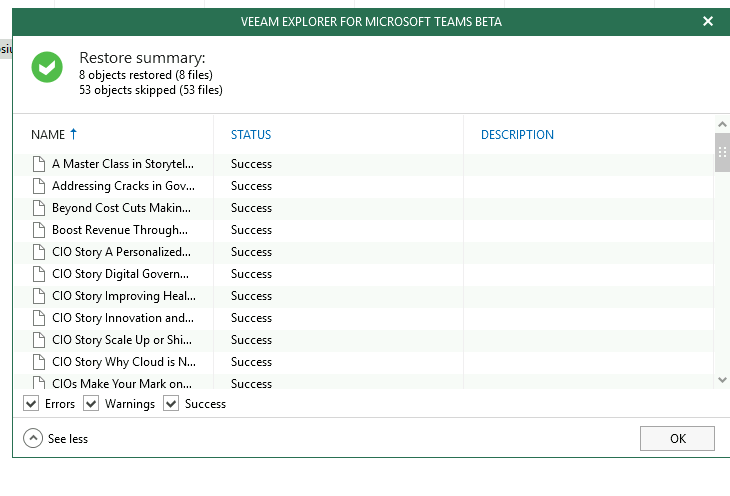Select row 'Beyond Cost Cuts Makin...'
The width and height of the screenshot is (730, 496).
click(363, 208)
